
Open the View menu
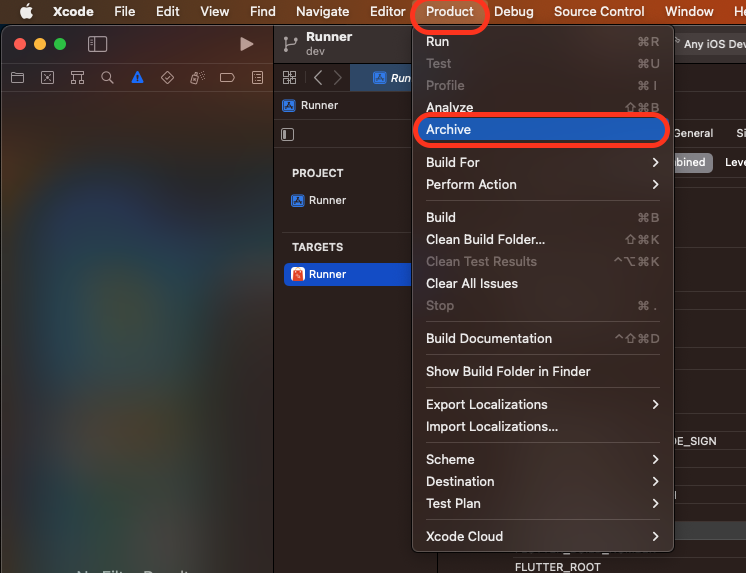tap(215, 11)
